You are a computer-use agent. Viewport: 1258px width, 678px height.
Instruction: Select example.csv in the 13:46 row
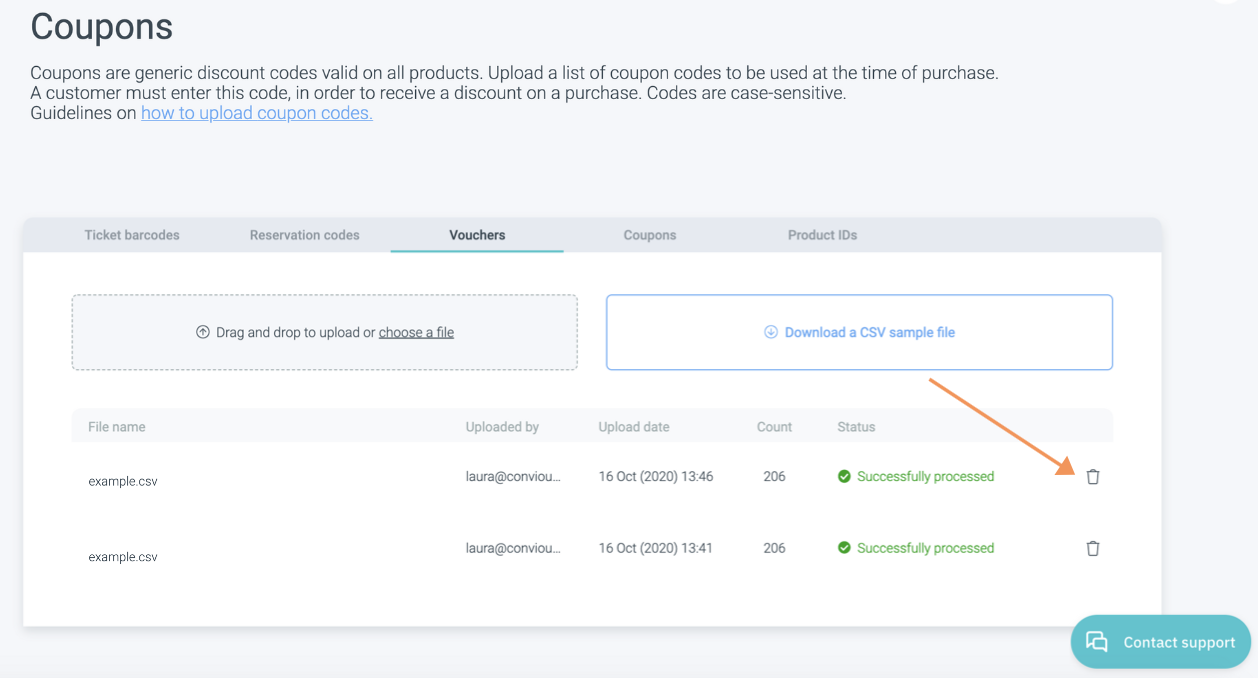(123, 481)
